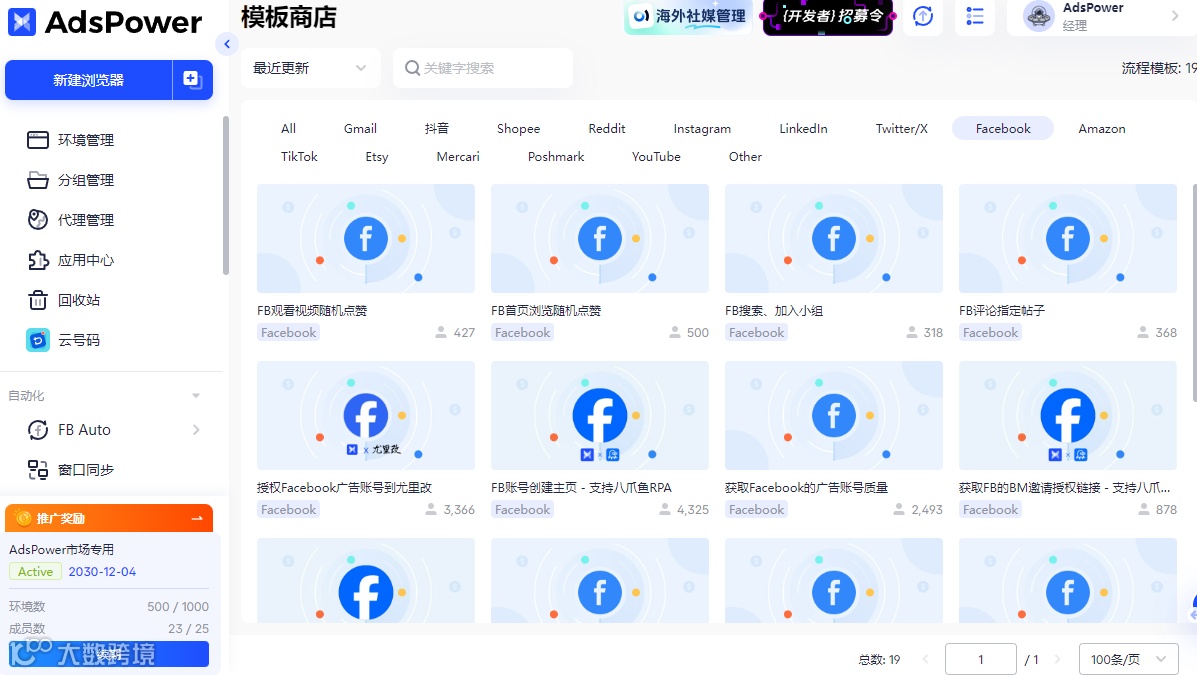1197x675 pixels.
Task: Click the 新建浏览器 button
Action: tap(89, 80)
